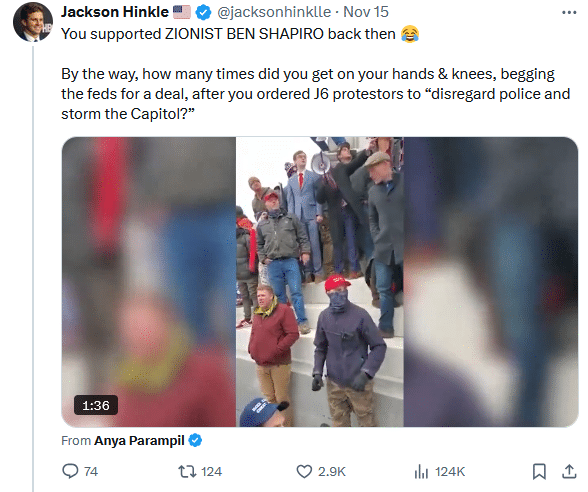Click the tweet text about J6 protestors
This screenshot has width=588, height=492.
pos(315,94)
